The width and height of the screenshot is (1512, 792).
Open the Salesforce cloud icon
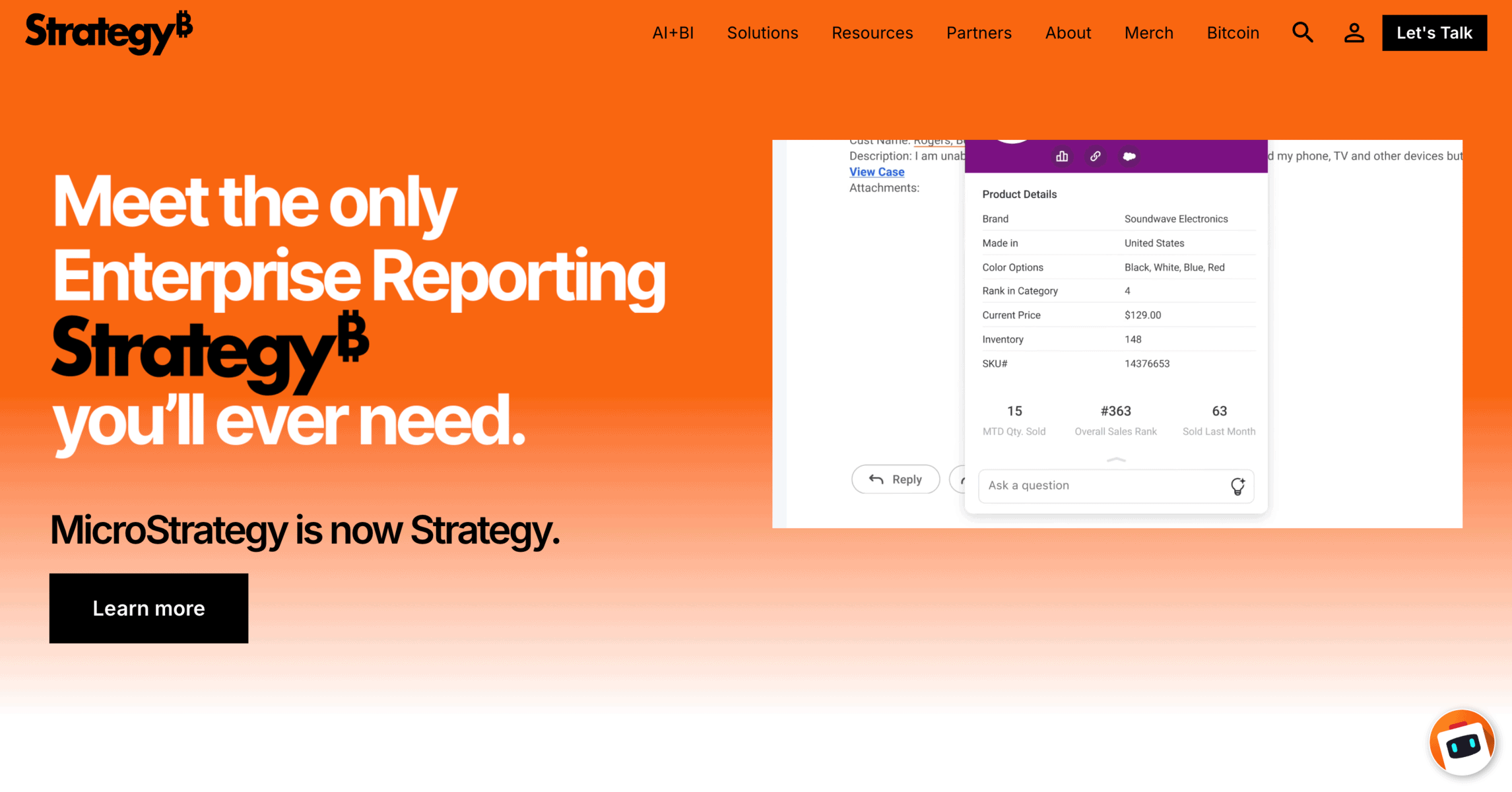pyautogui.click(x=1131, y=156)
